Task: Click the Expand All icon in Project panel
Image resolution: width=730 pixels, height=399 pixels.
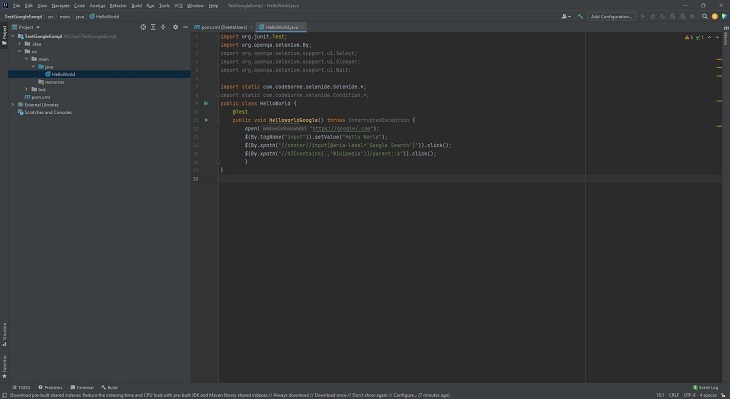Action: (x=153, y=27)
